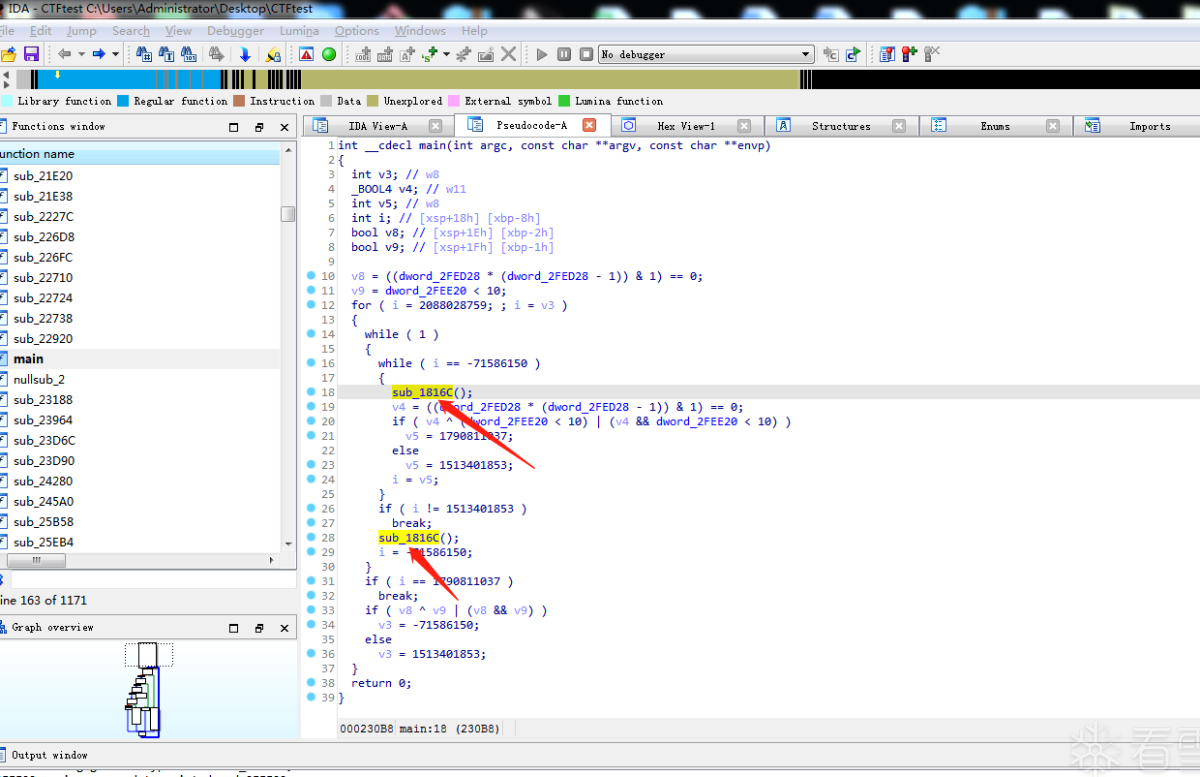Select nullsub_2 in Functions list

[x=140, y=379]
